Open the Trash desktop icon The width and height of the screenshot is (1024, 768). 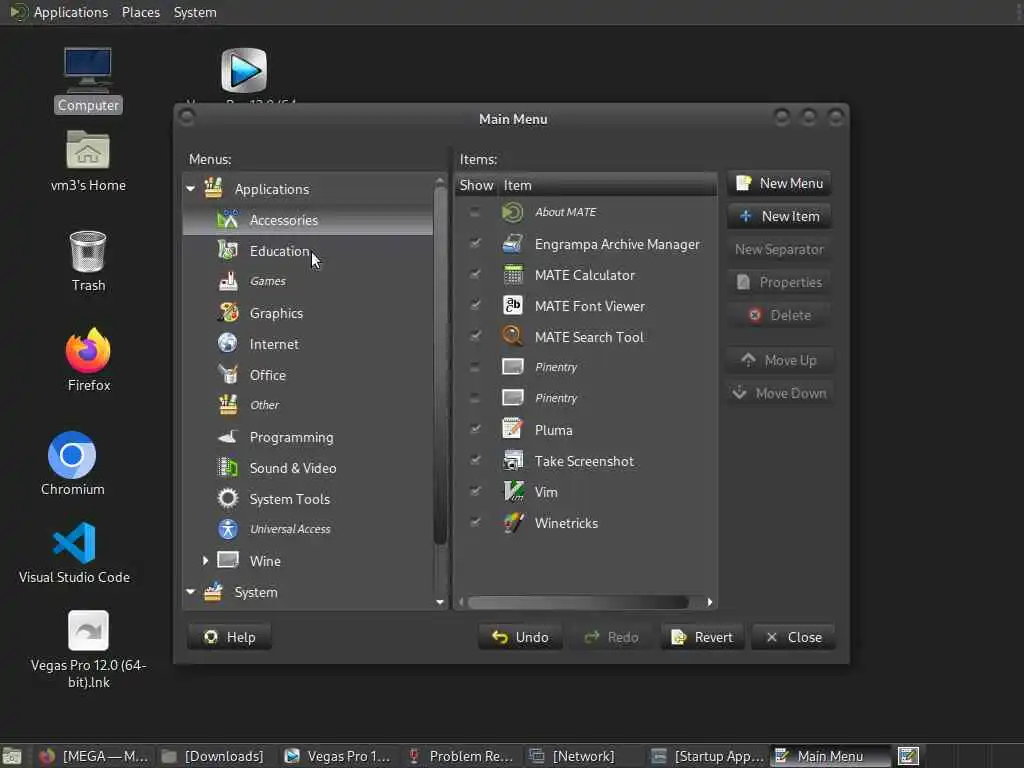click(88, 251)
